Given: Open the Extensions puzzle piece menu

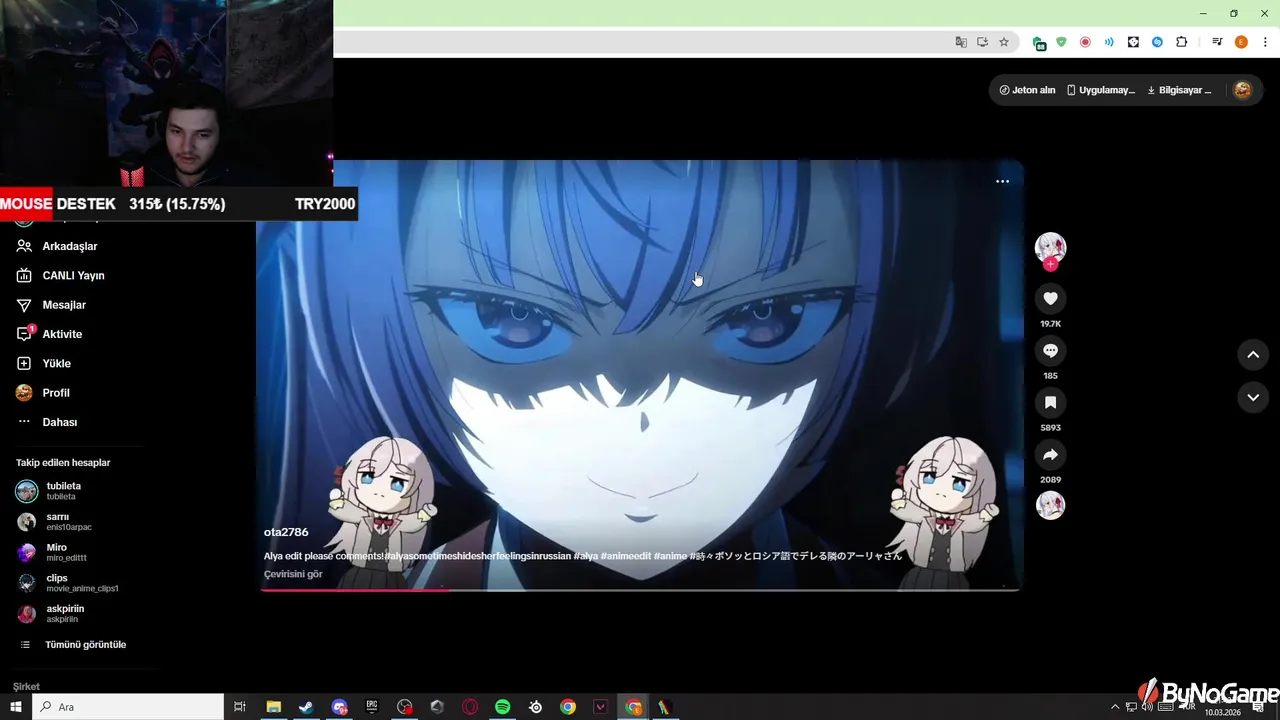Looking at the screenshot, I should point(1181,42).
